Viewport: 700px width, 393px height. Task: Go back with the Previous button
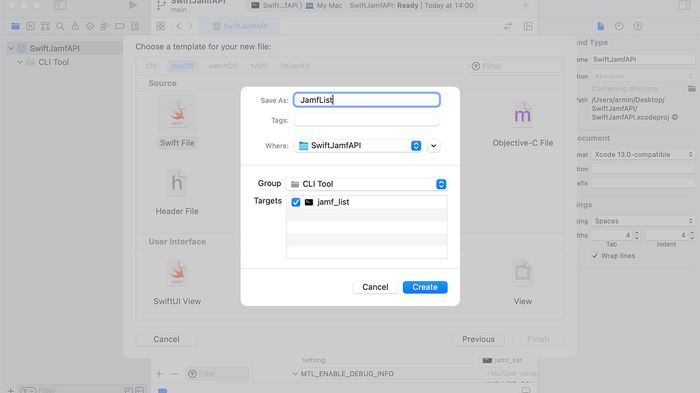(x=478, y=339)
